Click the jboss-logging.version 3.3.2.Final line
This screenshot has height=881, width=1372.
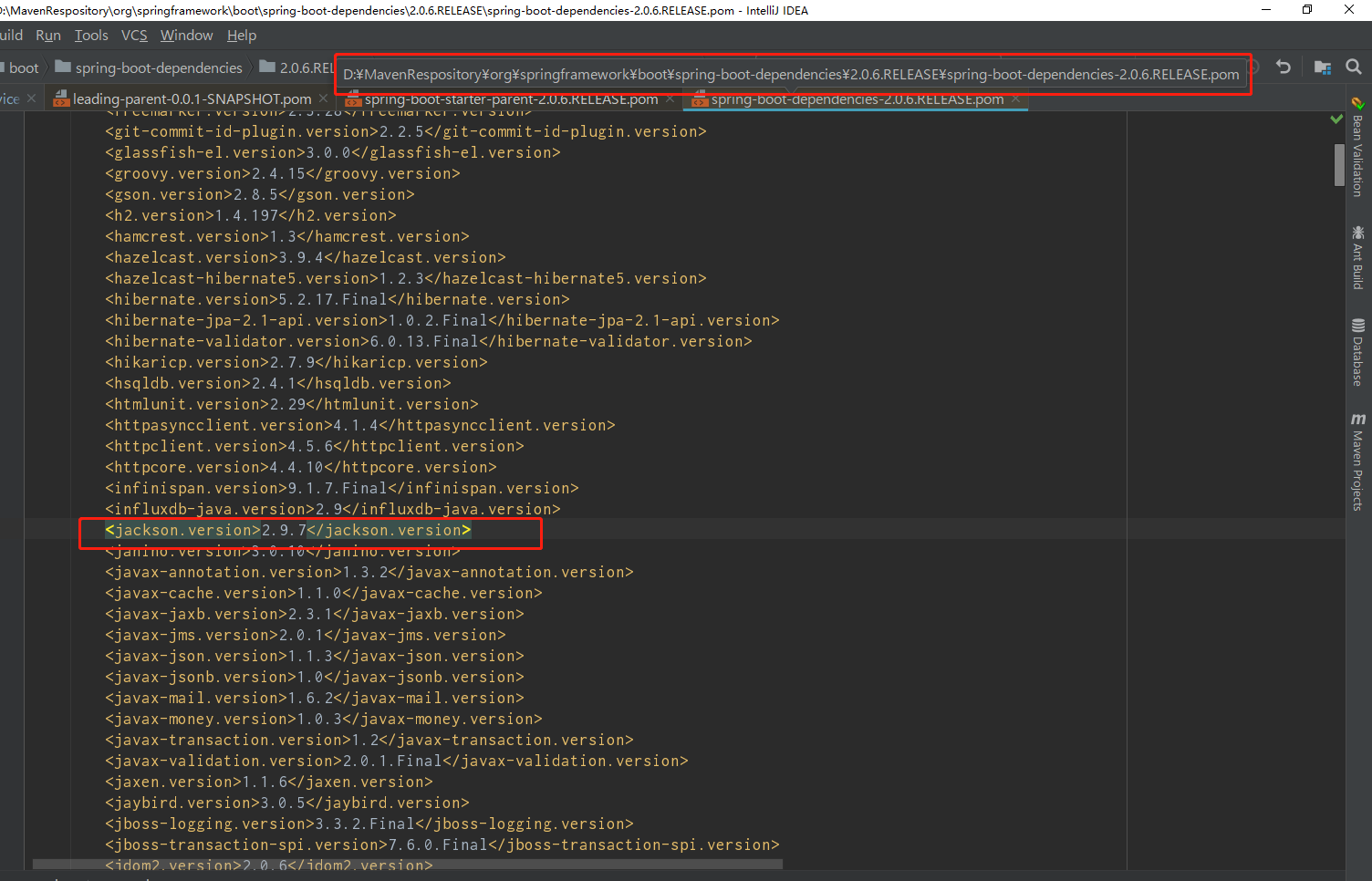pyautogui.click(x=369, y=824)
